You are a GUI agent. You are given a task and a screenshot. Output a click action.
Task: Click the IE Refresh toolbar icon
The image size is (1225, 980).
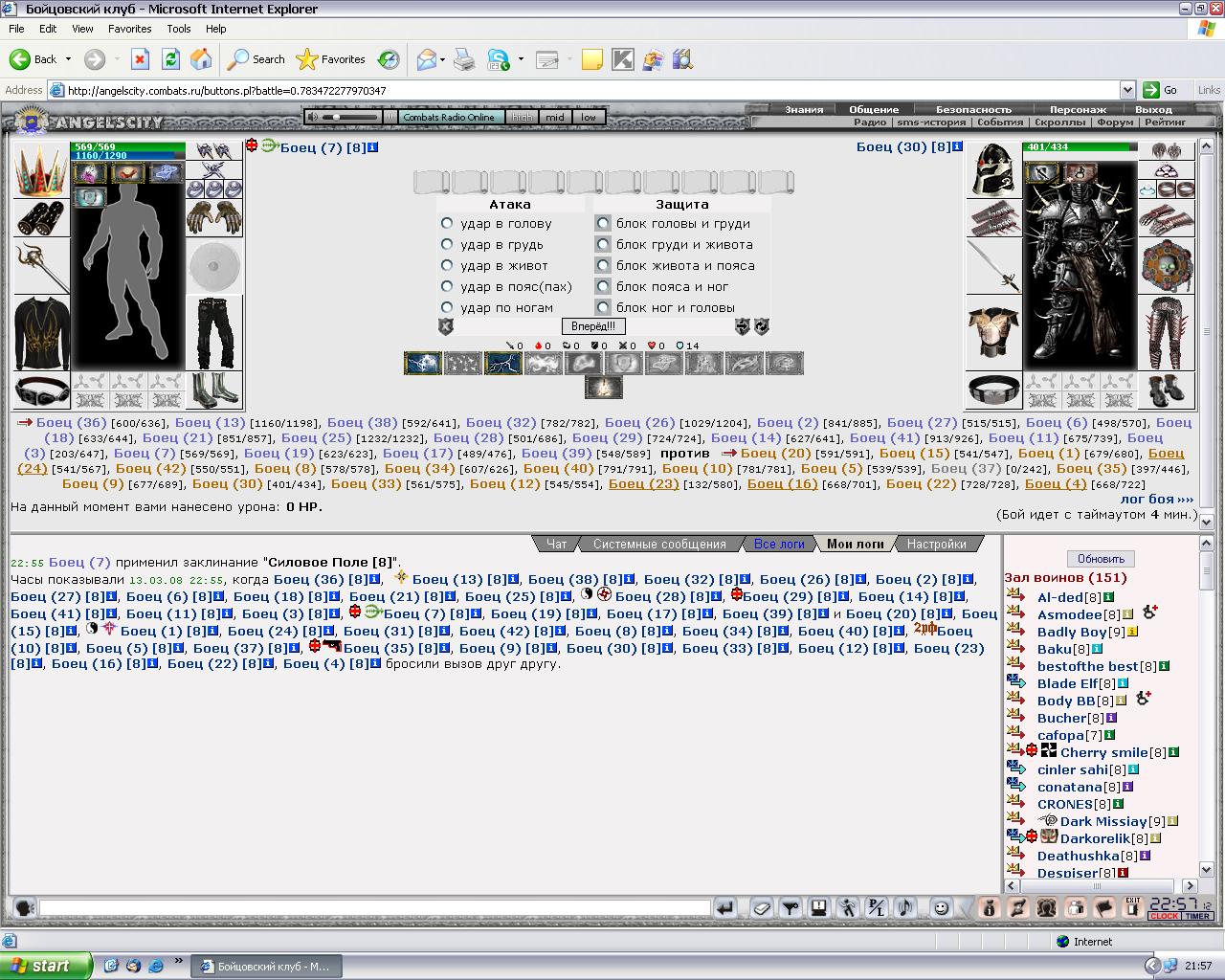(170, 59)
